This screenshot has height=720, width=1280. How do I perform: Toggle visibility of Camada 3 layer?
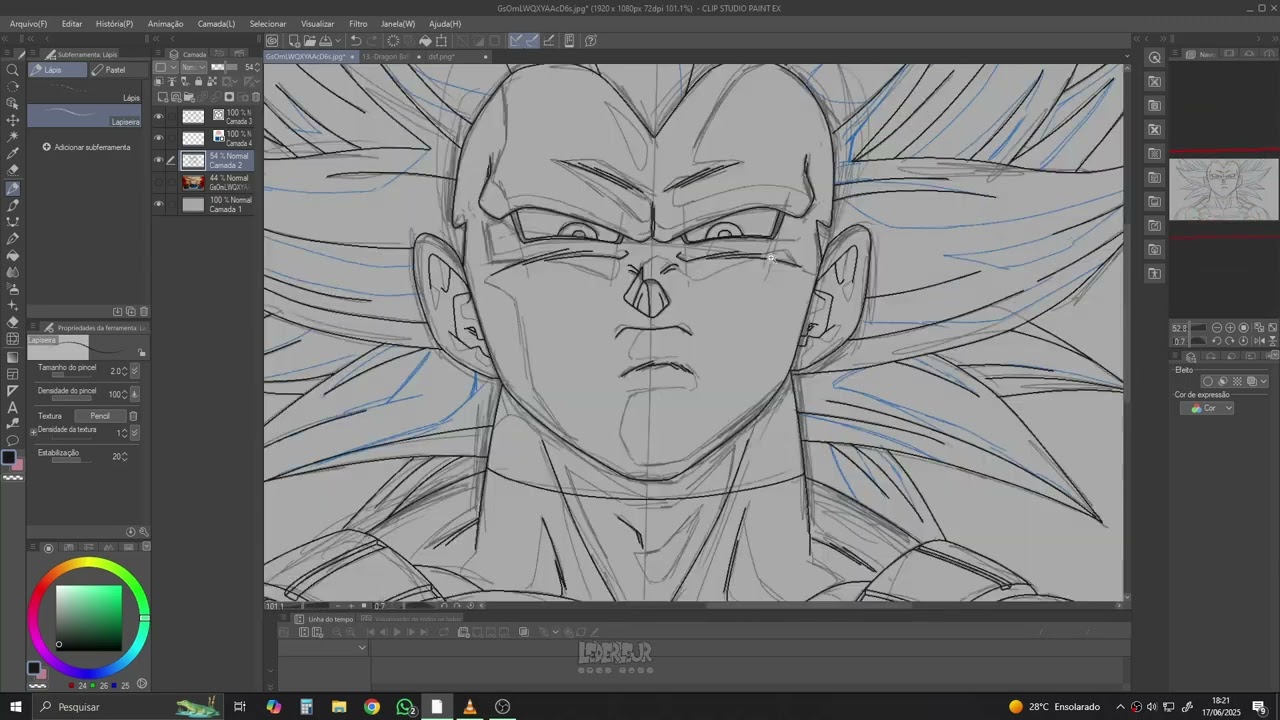point(158,116)
